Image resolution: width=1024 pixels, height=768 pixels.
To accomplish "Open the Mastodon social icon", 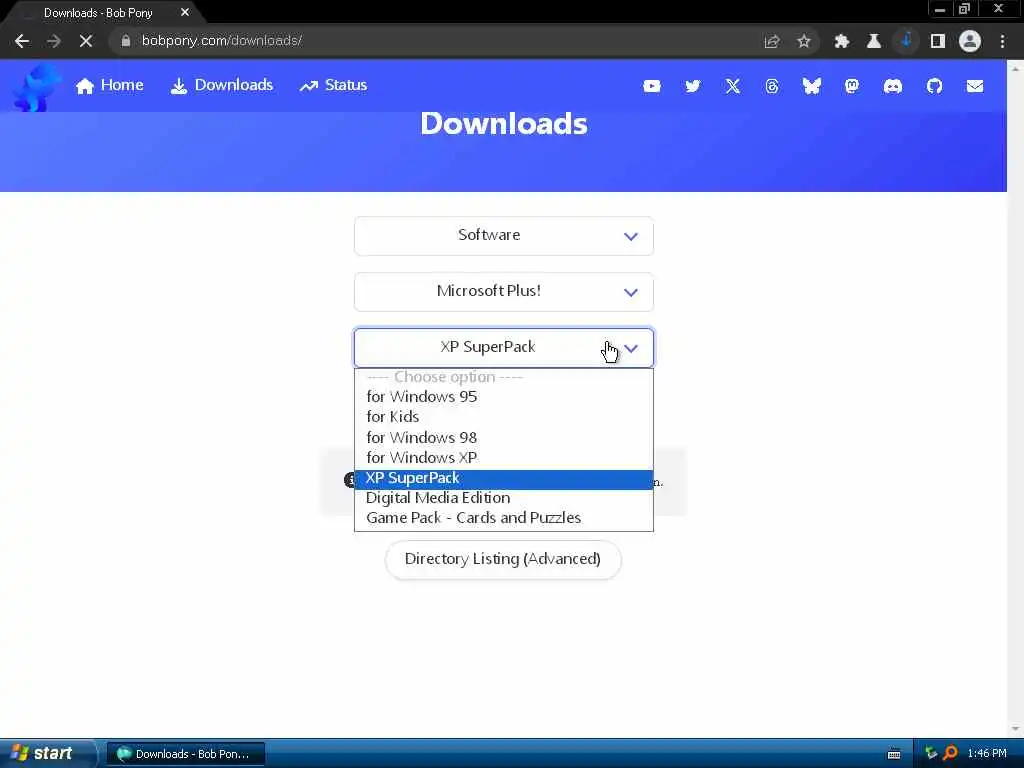I will (852, 86).
